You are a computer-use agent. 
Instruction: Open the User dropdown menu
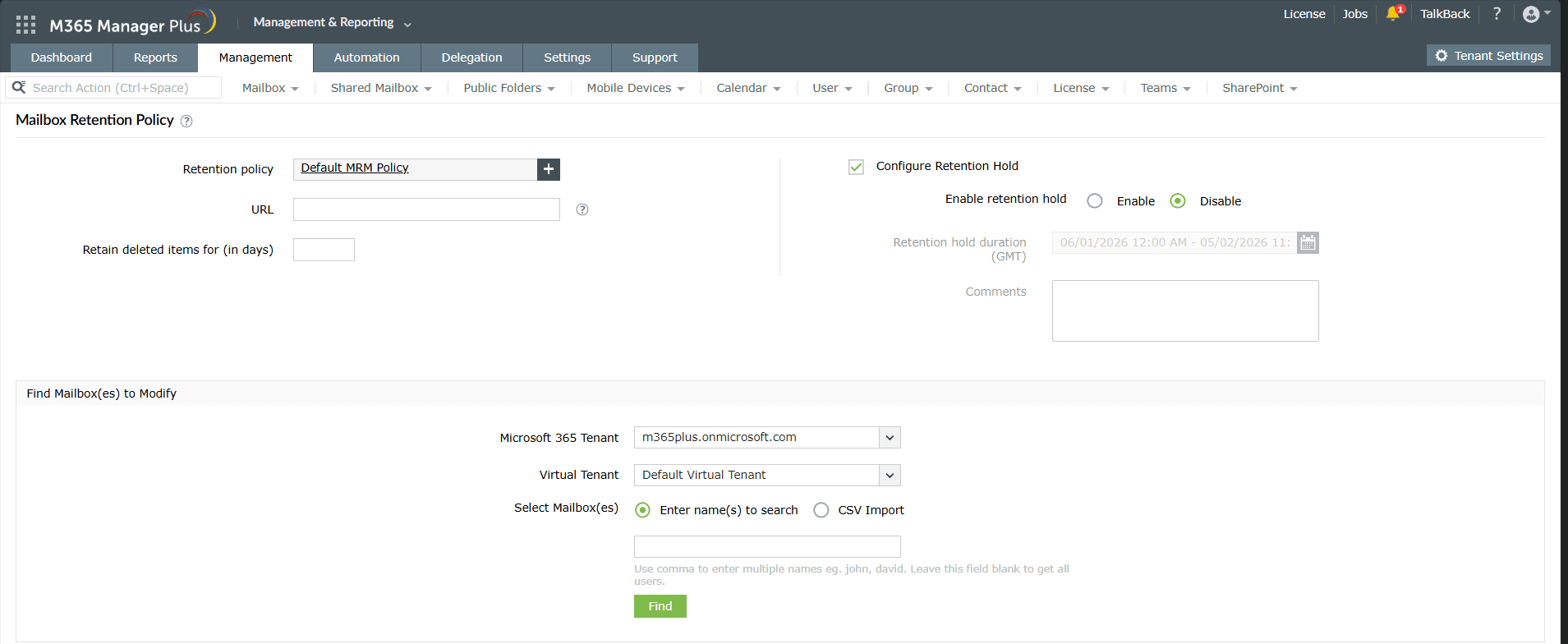[x=832, y=88]
